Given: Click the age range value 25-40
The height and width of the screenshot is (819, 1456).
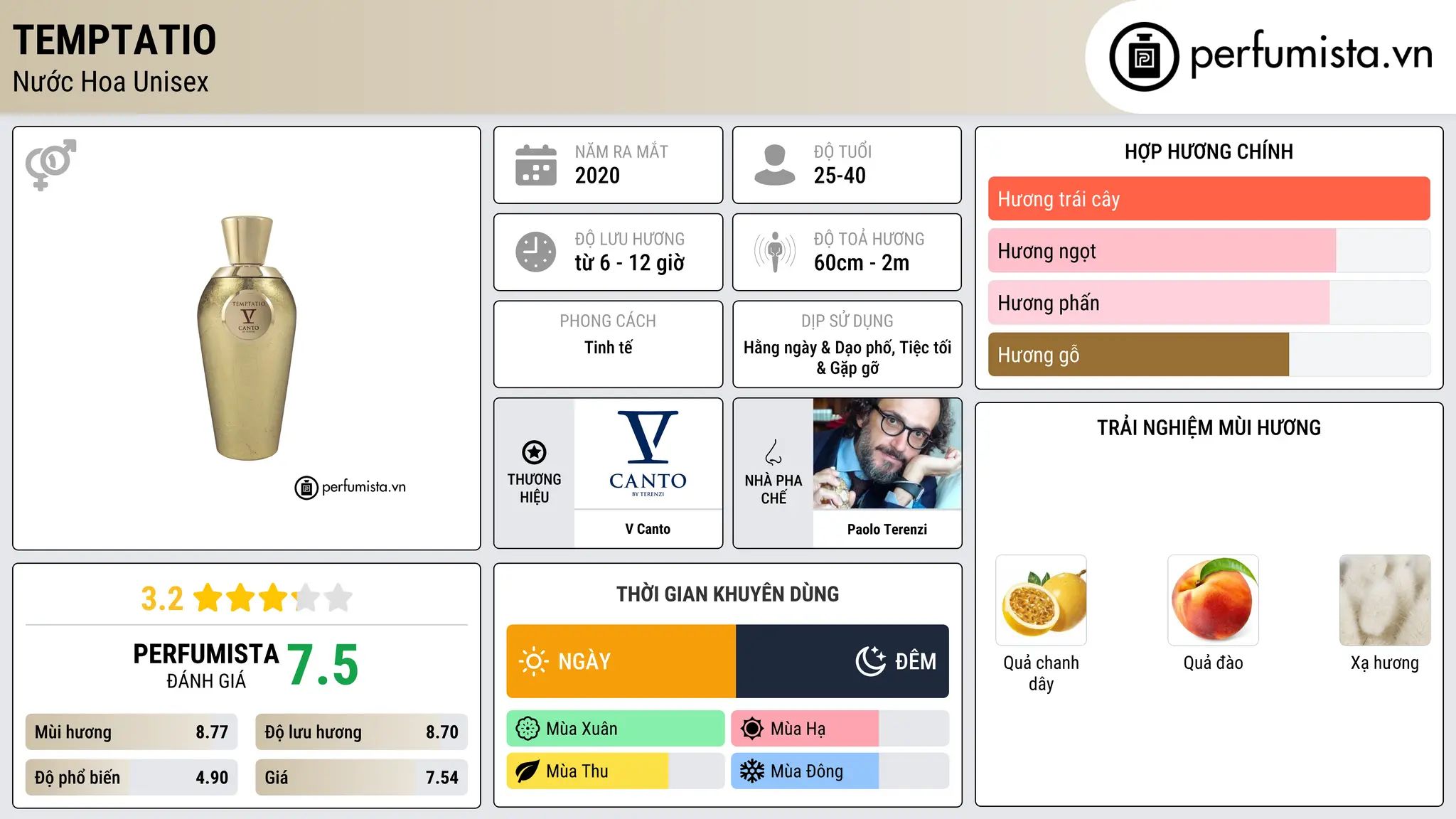Looking at the screenshot, I should click(x=840, y=176).
